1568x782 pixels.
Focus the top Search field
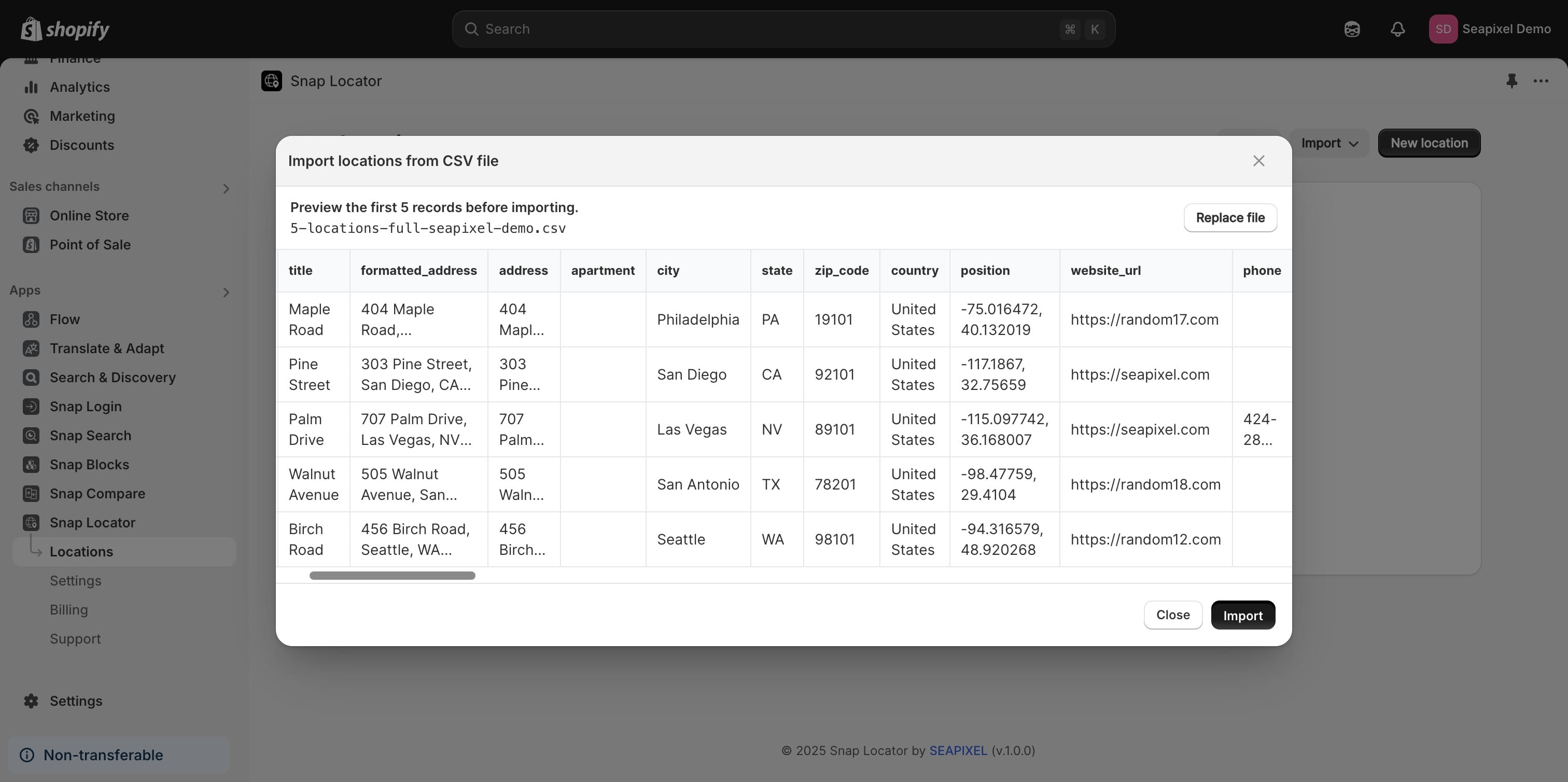(x=783, y=29)
